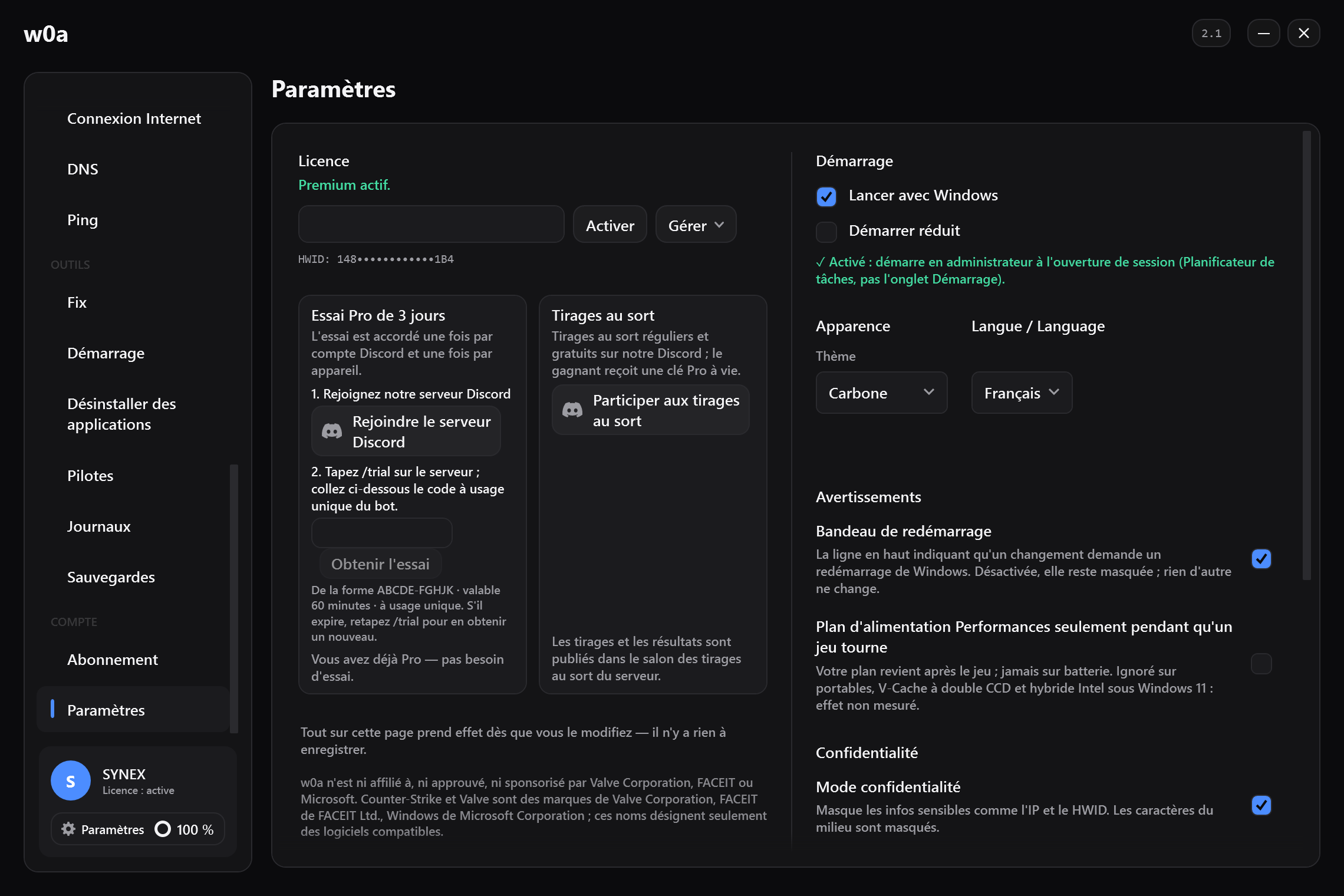Focus the licence key input field
This screenshot has width=1344, height=896.
(431, 225)
